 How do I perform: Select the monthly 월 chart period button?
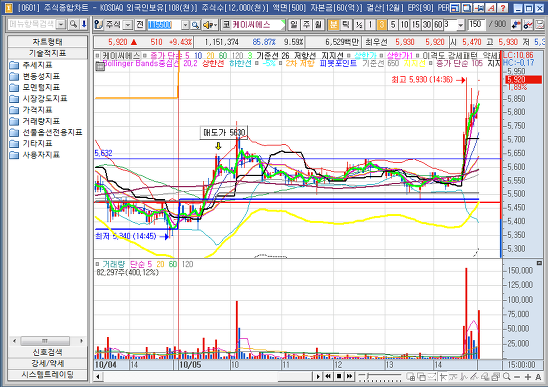318,25
